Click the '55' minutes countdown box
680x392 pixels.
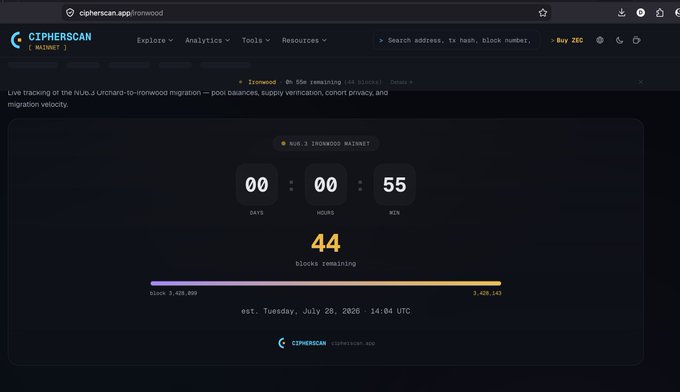[x=395, y=184]
